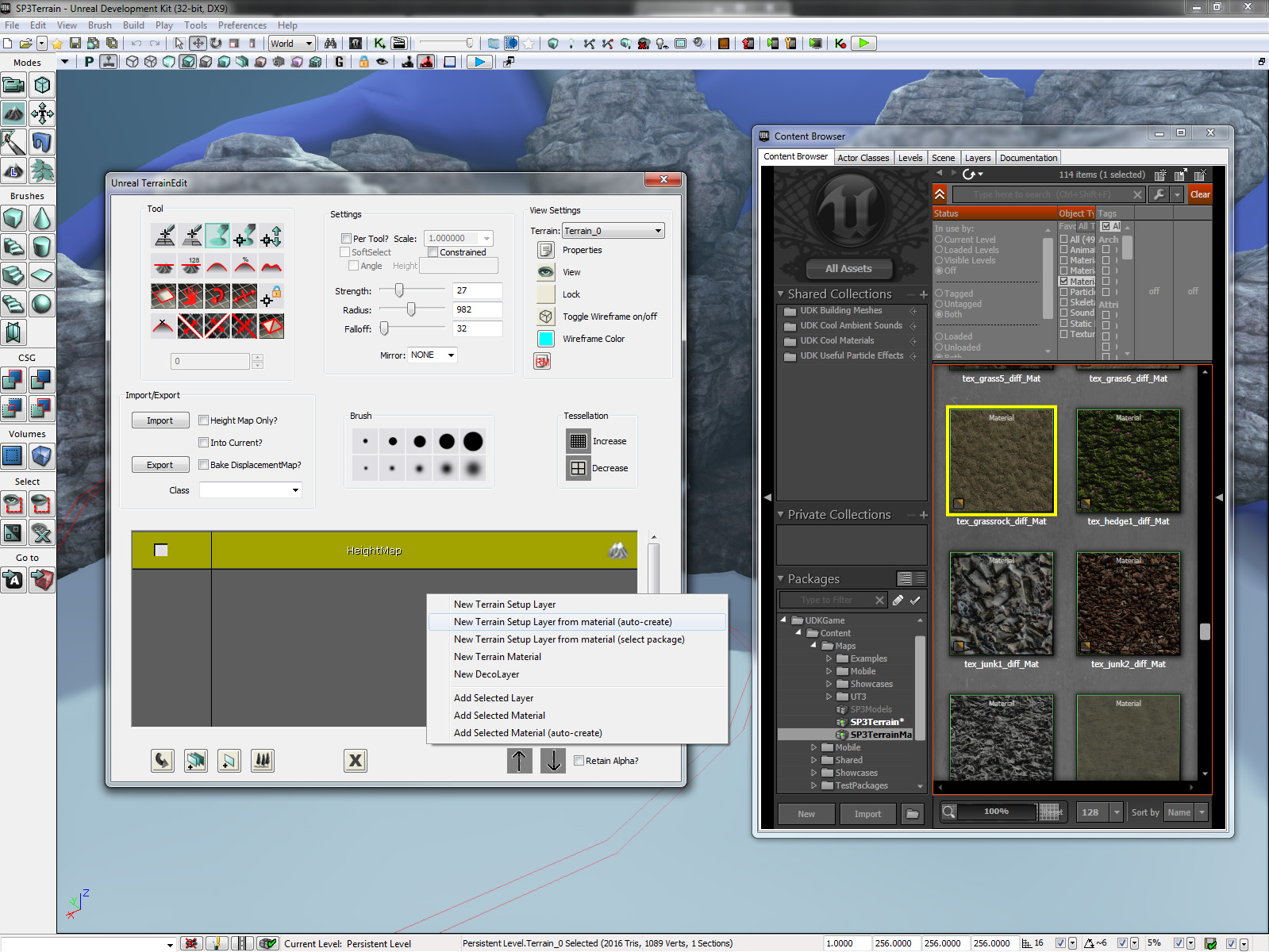Screen dimensions: 1269x952
Task: Enable the Per Tool checkbox
Action: pyautogui.click(x=346, y=238)
